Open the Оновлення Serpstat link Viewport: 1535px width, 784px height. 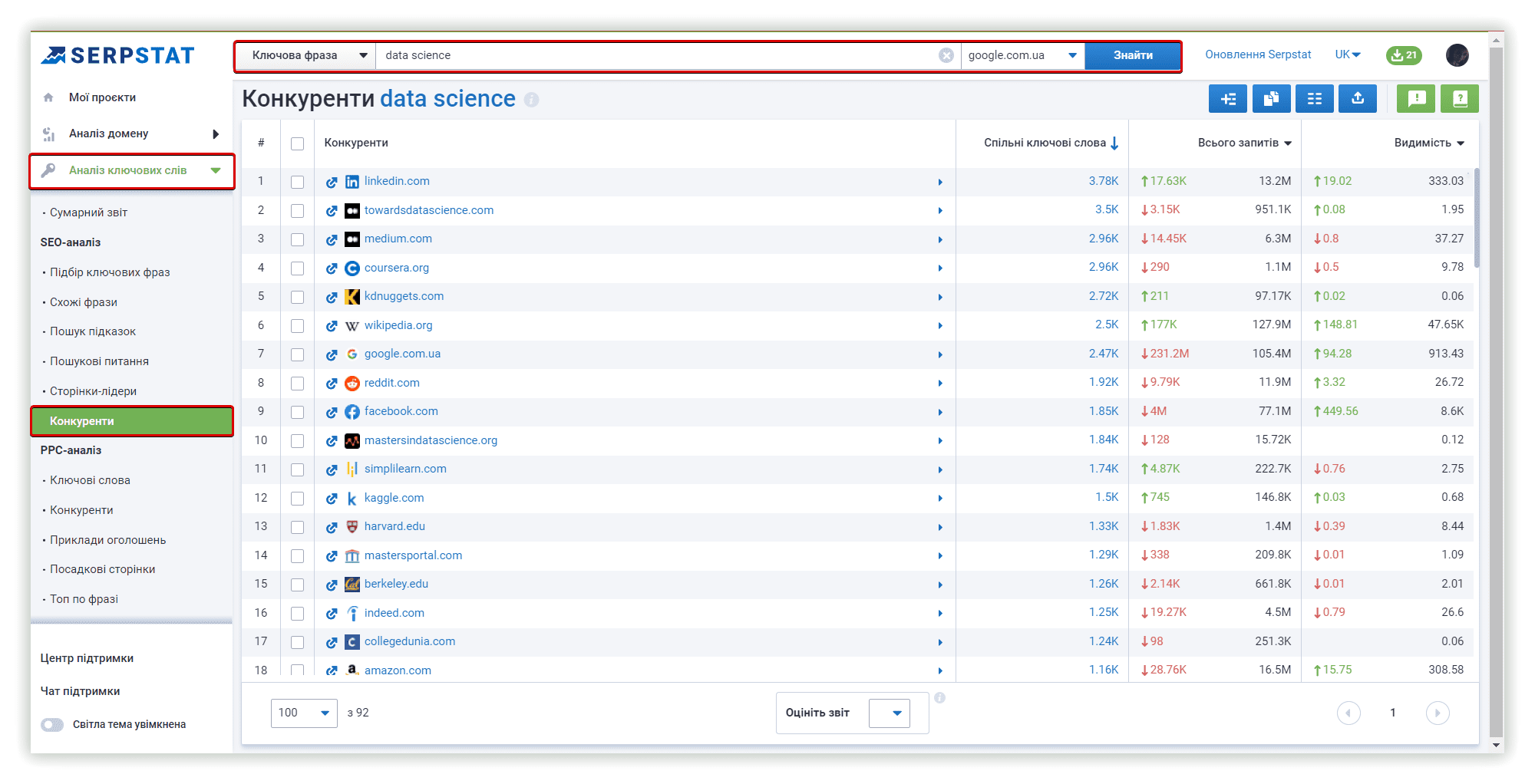(x=1258, y=54)
